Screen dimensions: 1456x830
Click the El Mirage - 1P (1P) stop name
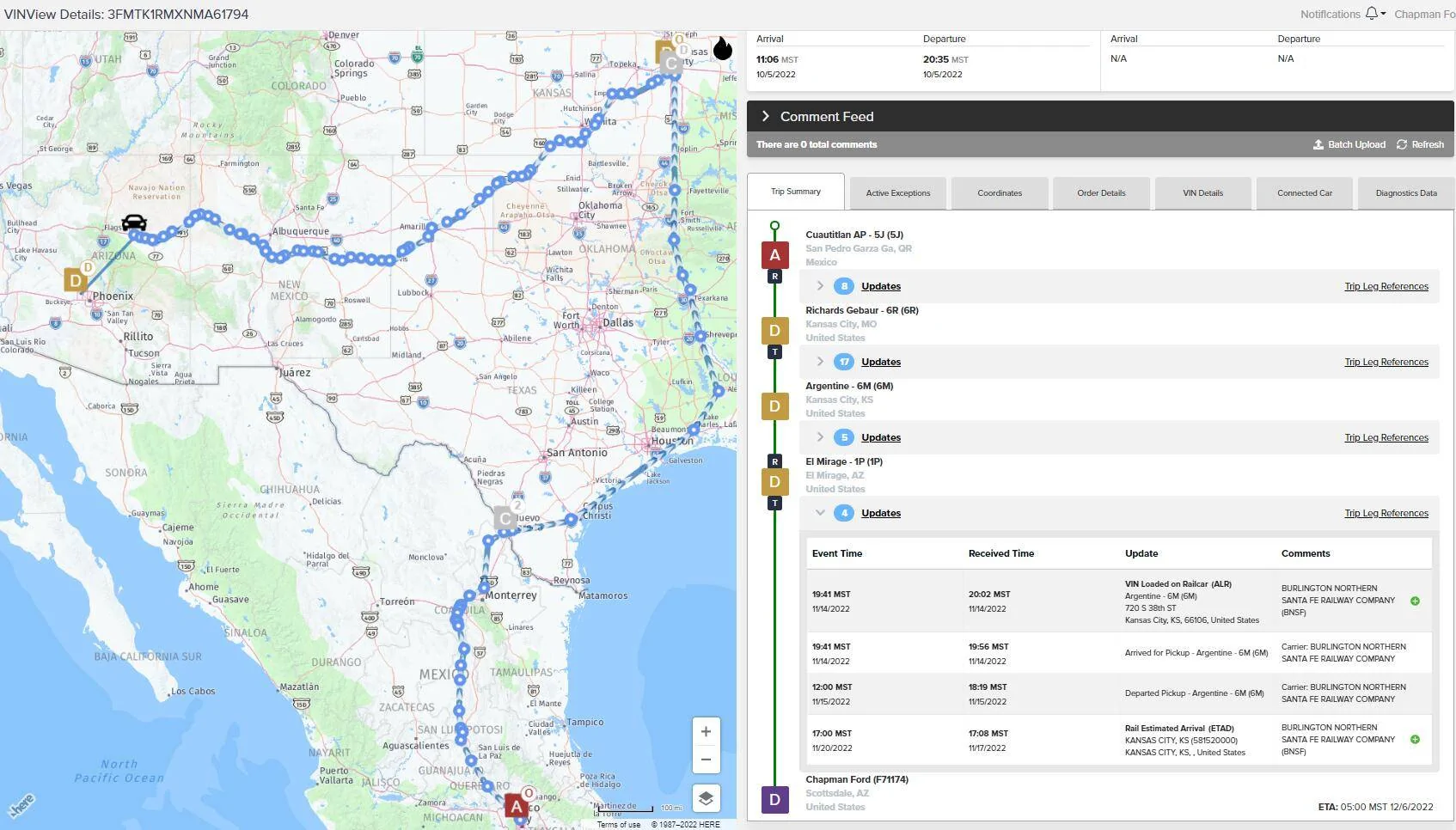tap(844, 461)
